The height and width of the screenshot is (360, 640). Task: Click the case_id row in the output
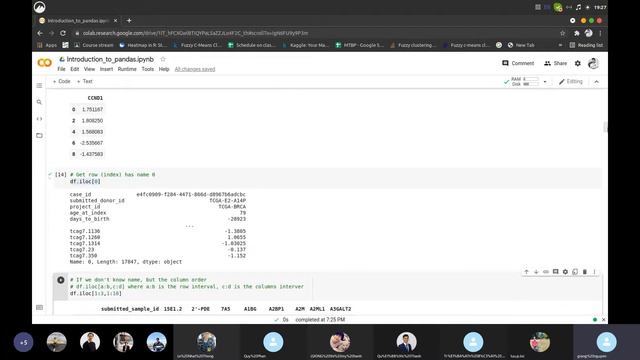click(x=158, y=195)
